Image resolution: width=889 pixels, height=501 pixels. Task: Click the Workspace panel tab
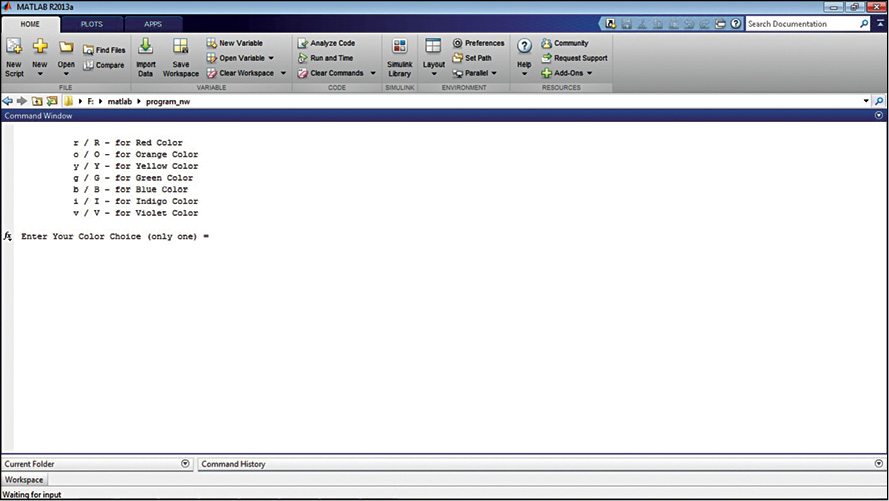coord(23,480)
